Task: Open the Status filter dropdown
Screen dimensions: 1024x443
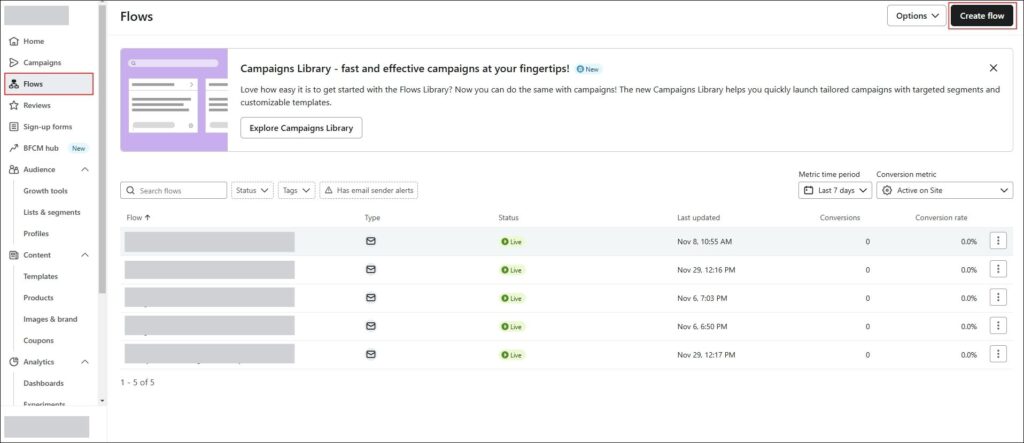Action: click(x=252, y=191)
